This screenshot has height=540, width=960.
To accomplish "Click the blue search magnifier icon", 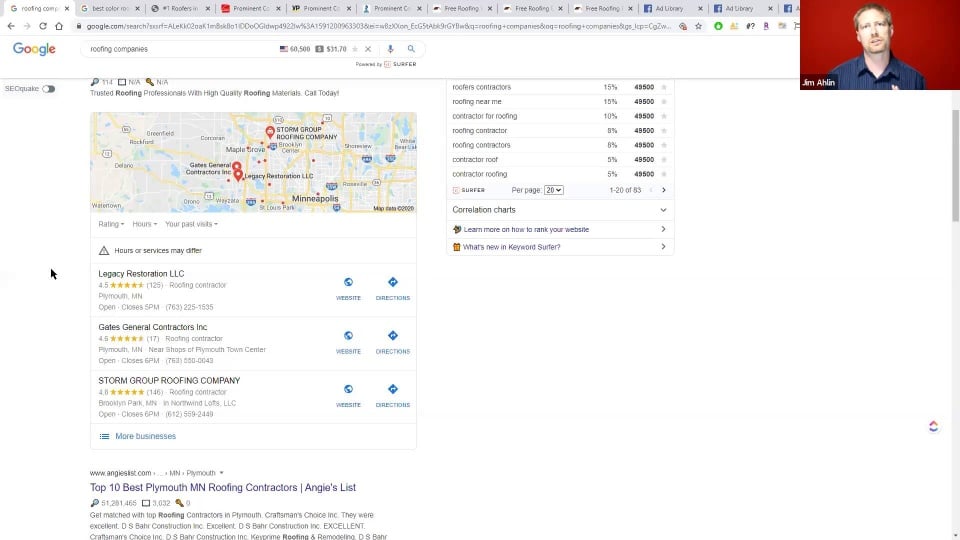I will [x=411, y=49].
